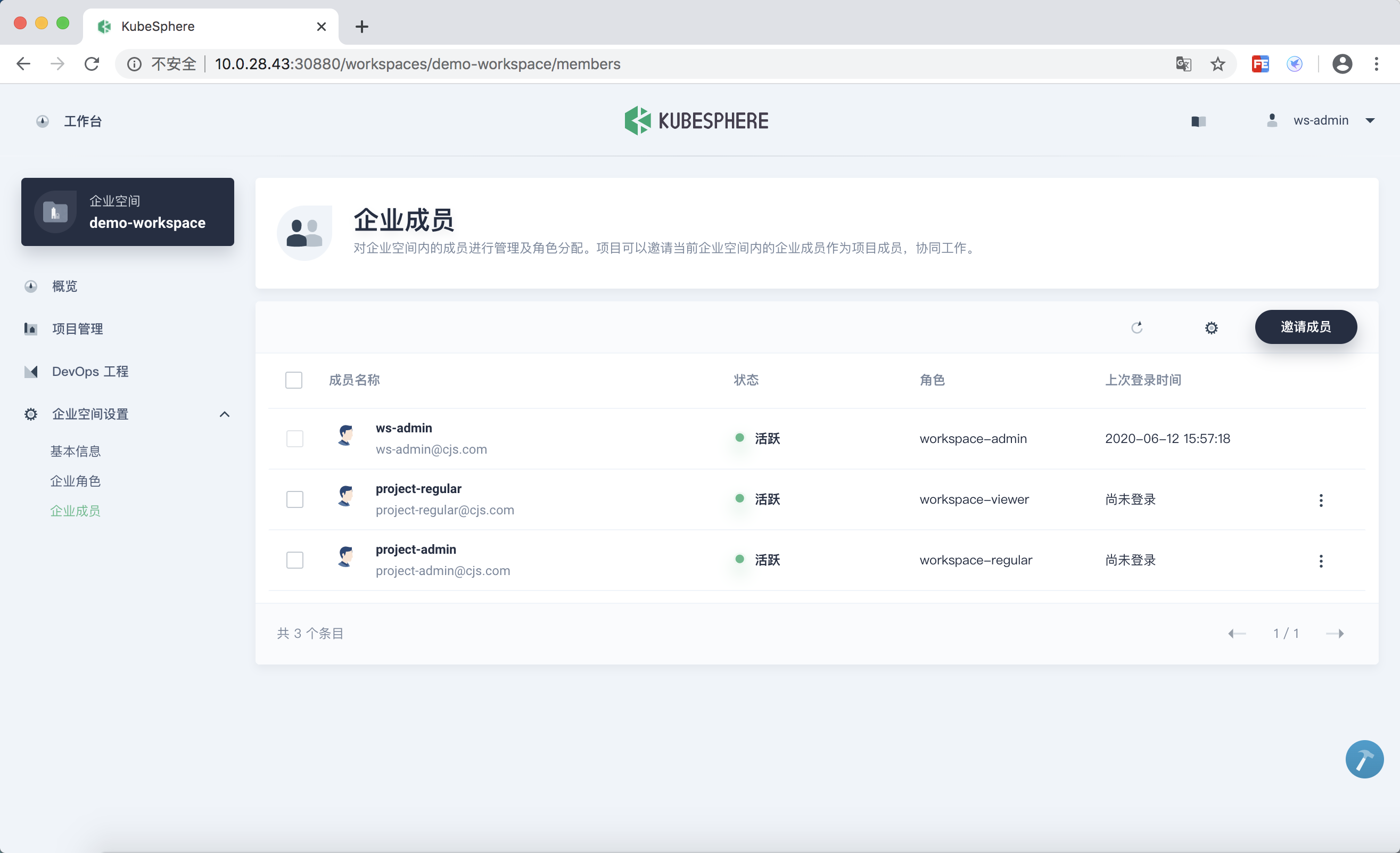Open table column settings gear icon
This screenshot has height=853, width=1400.
click(x=1212, y=328)
